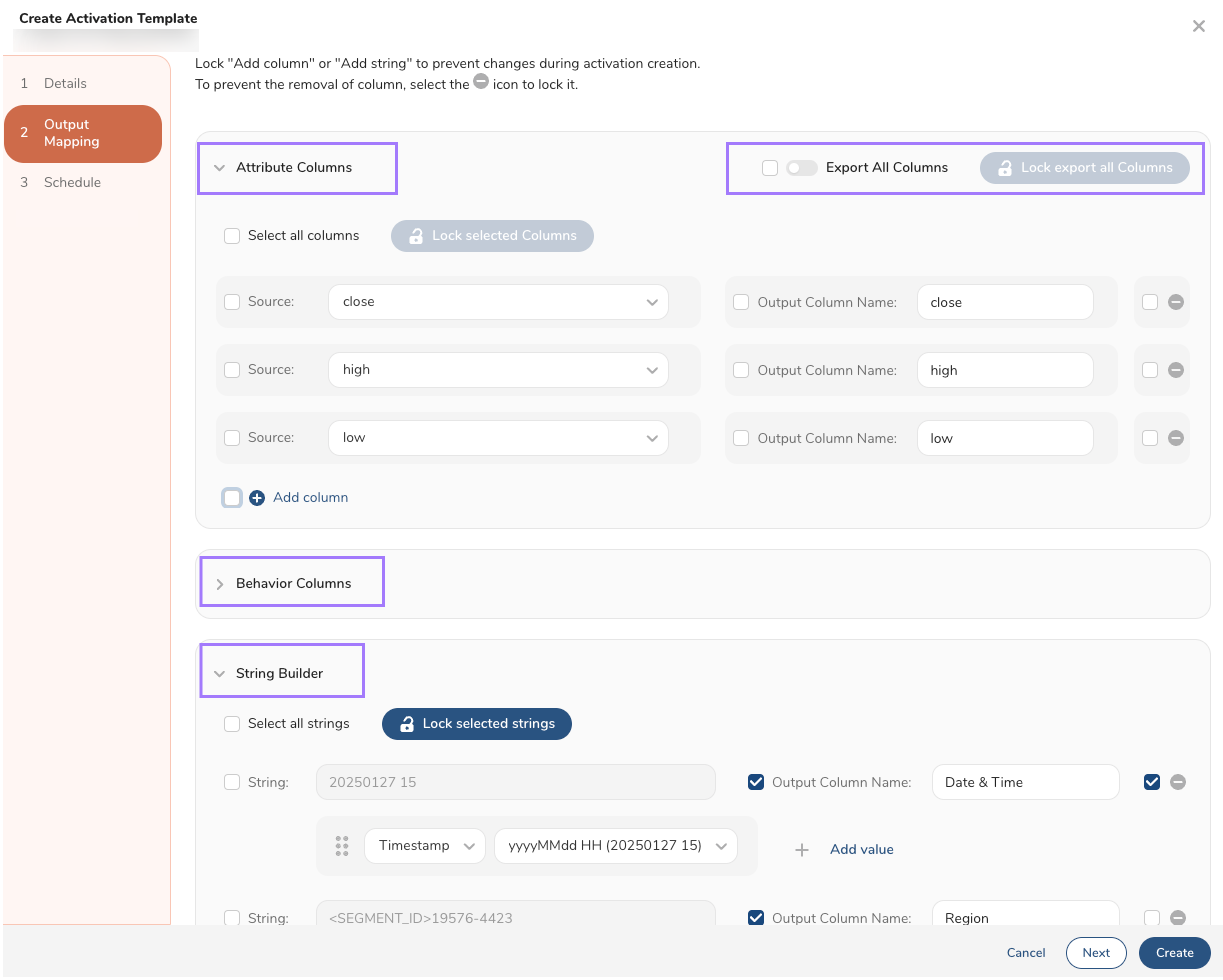Remove the Date & Time string row
The width and height of the screenshot is (1223, 980).
[x=1178, y=782]
